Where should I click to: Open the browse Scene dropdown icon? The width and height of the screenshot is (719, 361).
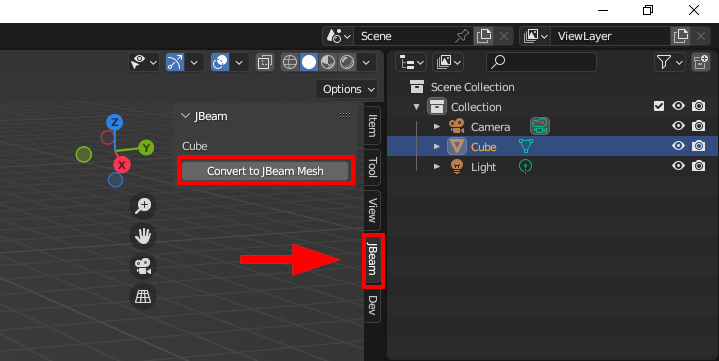[x=338, y=36]
